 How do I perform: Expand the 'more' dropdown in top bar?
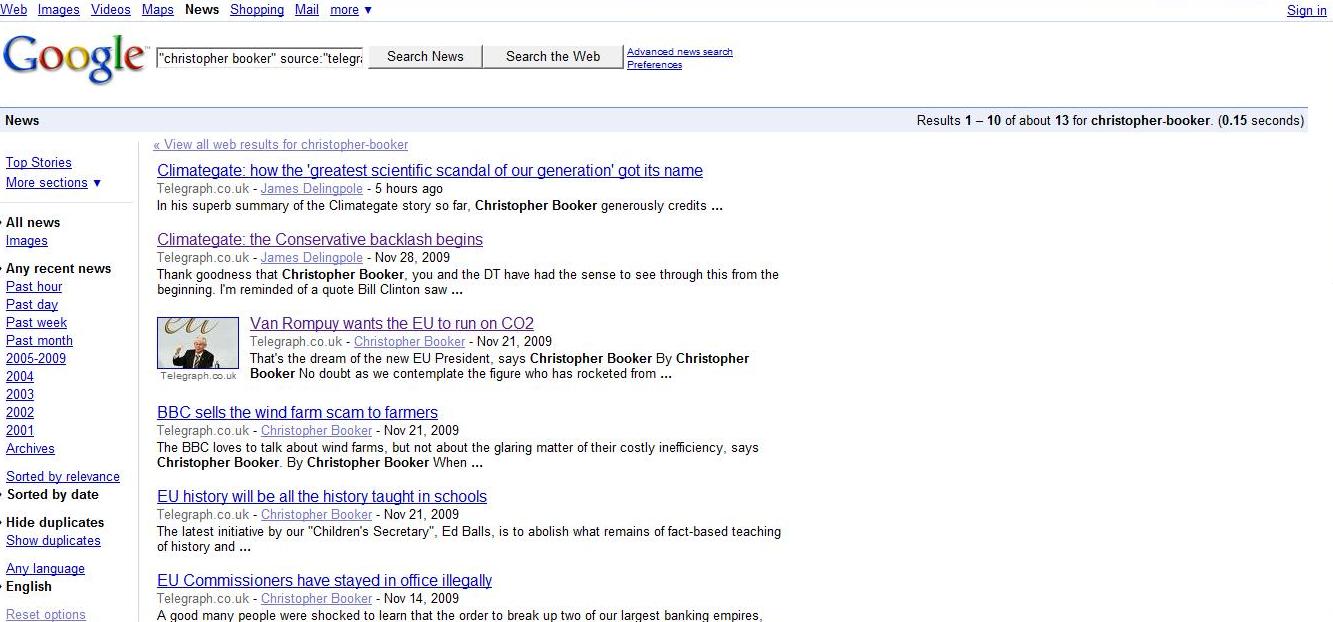coord(351,9)
